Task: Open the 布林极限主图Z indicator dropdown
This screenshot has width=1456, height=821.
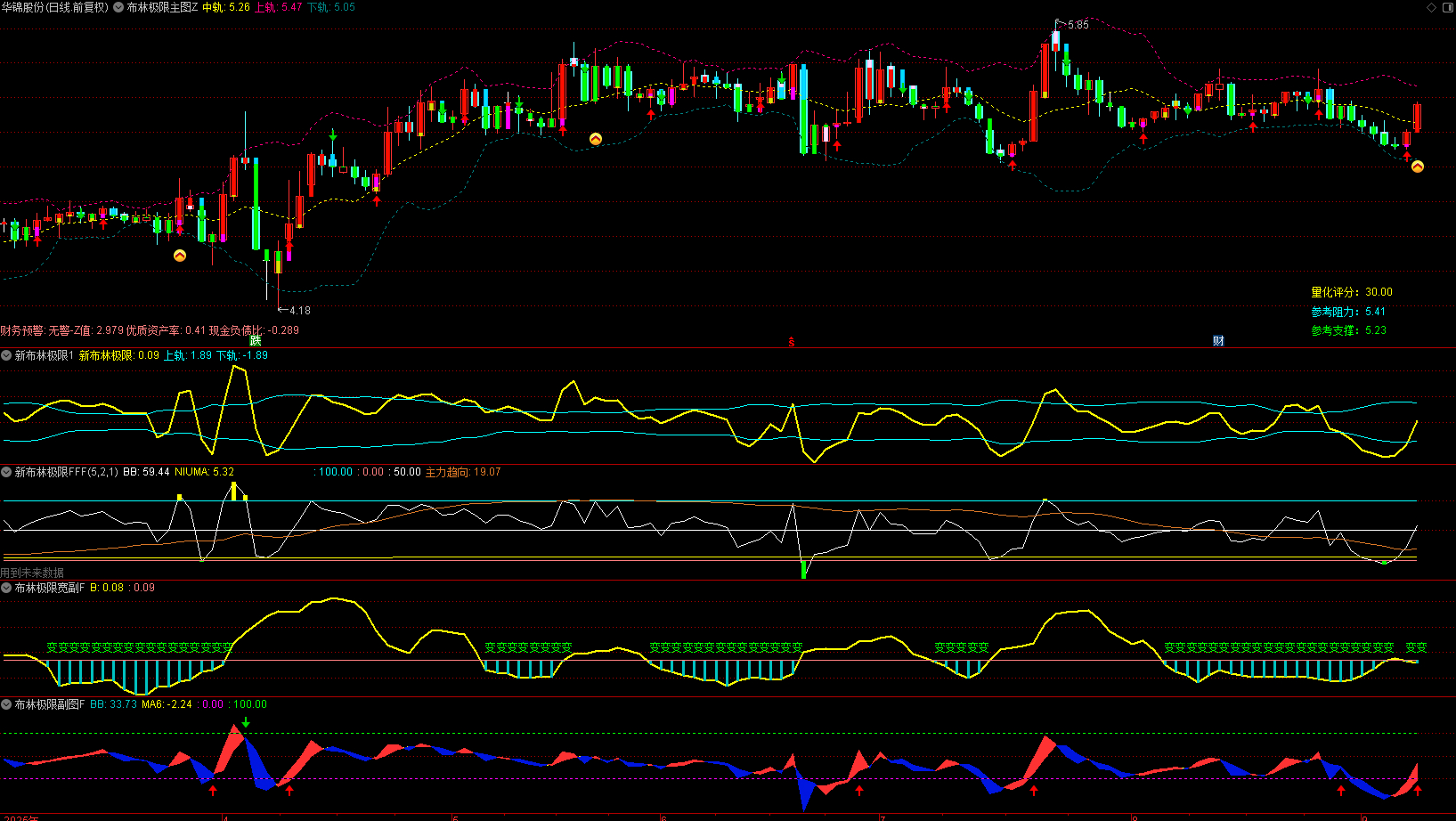Action: pyautogui.click(x=118, y=7)
